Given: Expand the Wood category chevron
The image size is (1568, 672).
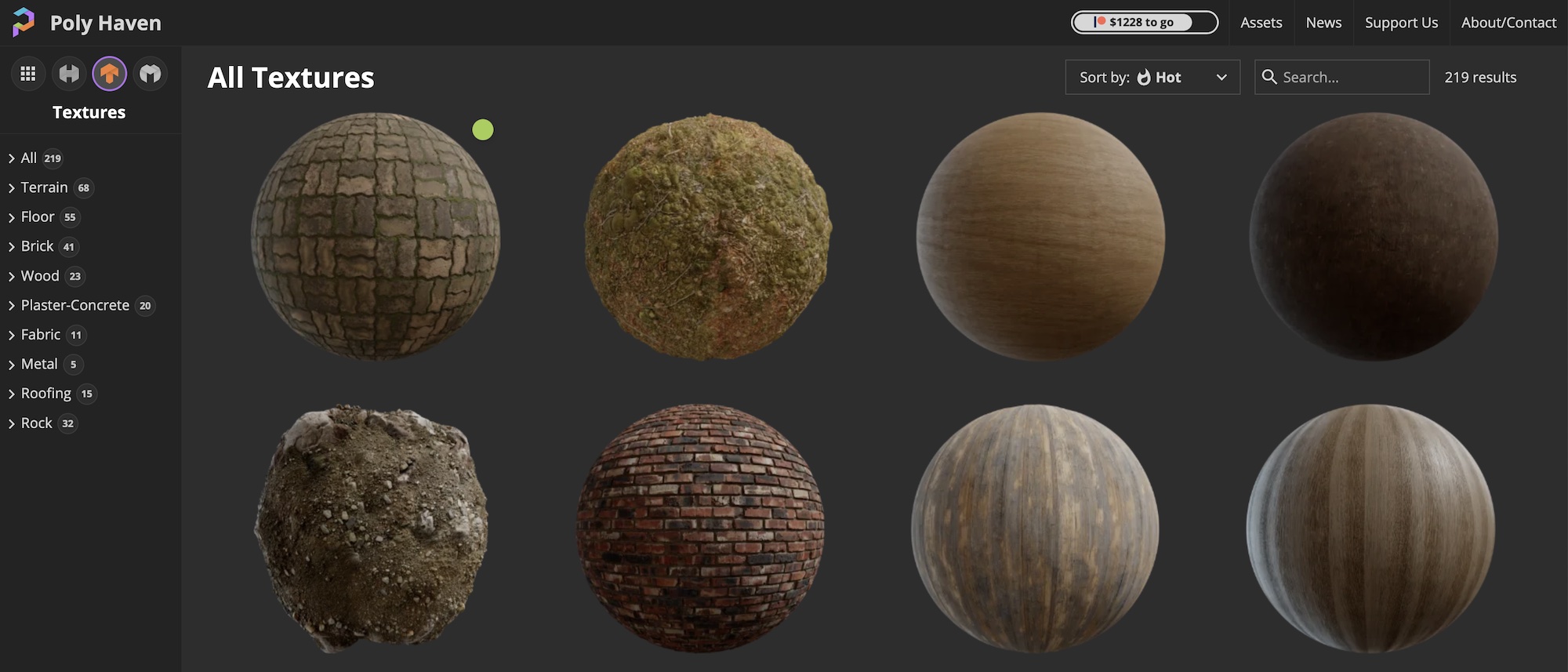Looking at the screenshot, I should (x=11, y=277).
